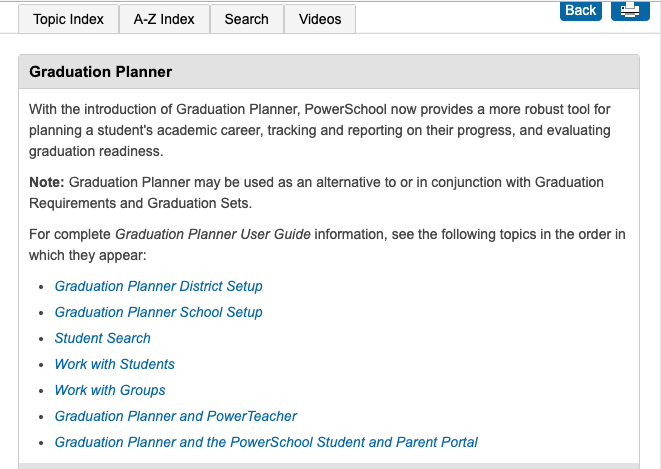This screenshot has height=469, width=661.
Task: Click the italic Graduation Planner User Guide text
Action: (213, 234)
